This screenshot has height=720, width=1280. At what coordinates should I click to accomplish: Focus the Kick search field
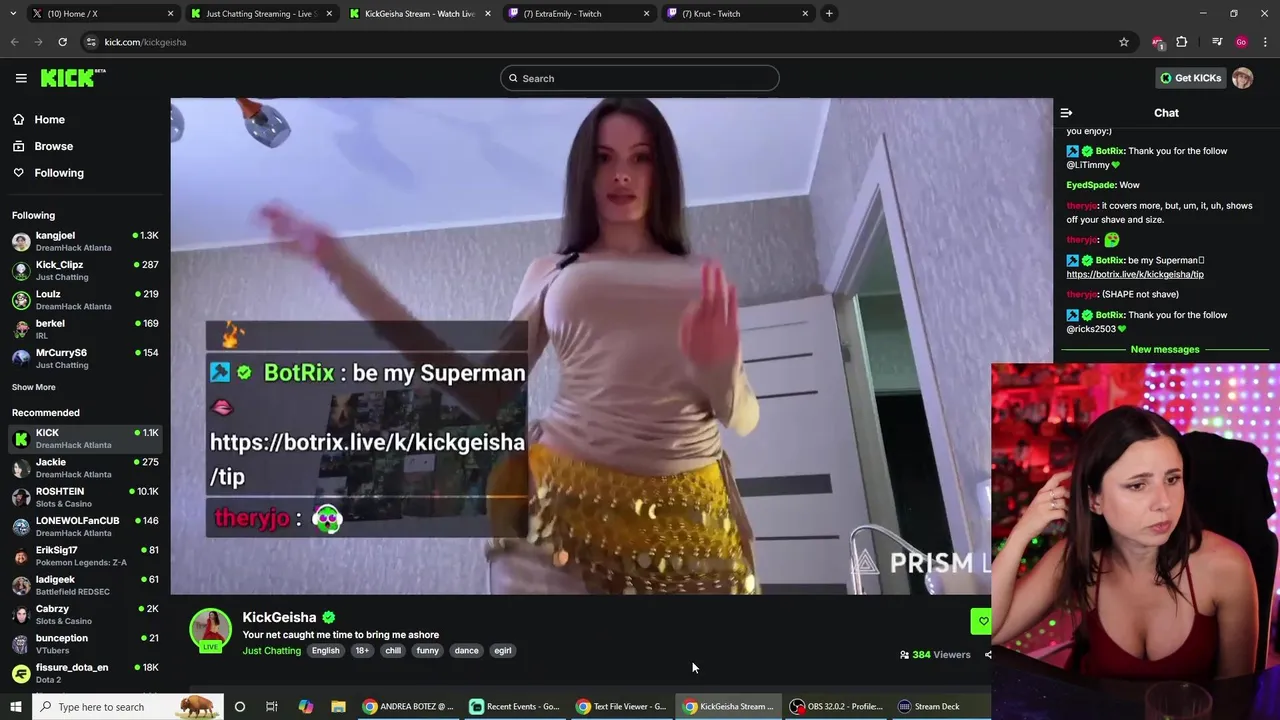click(x=639, y=78)
